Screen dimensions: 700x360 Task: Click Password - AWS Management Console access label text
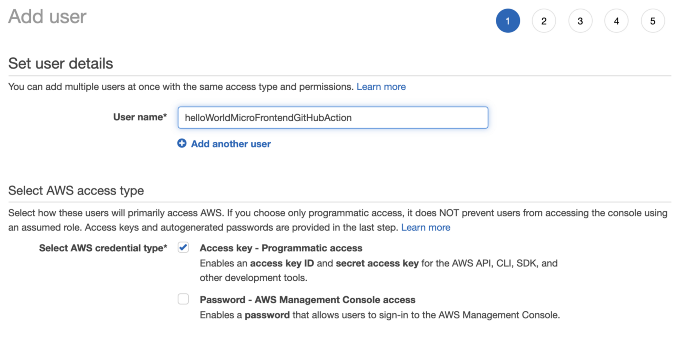click(x=308, y=300)
